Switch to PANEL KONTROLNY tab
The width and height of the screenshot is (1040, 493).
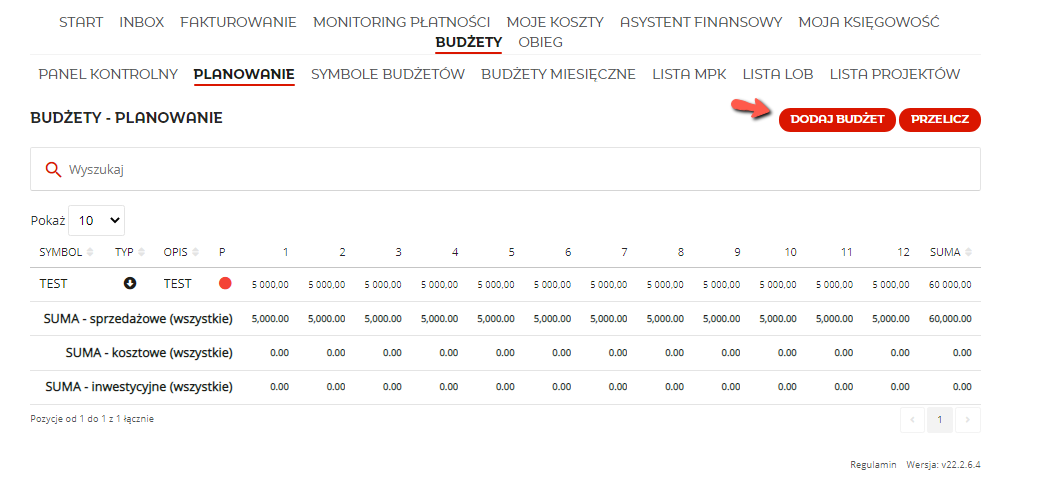[108, 74]
